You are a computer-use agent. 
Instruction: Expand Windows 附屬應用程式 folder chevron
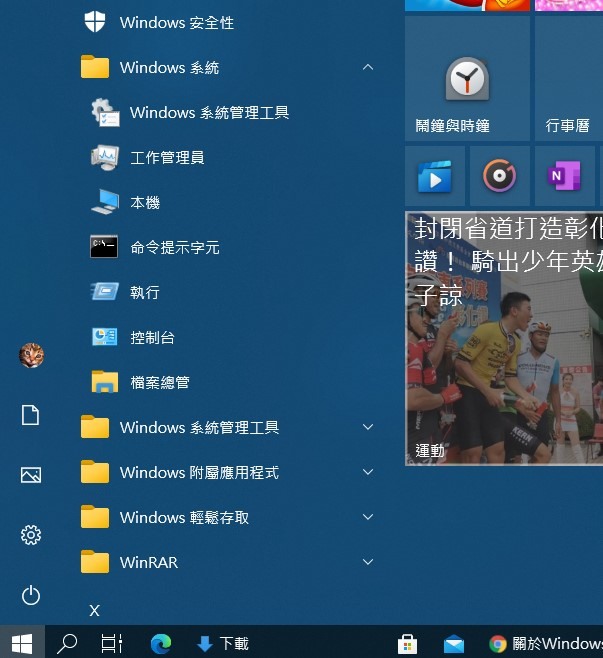[368, 472]
